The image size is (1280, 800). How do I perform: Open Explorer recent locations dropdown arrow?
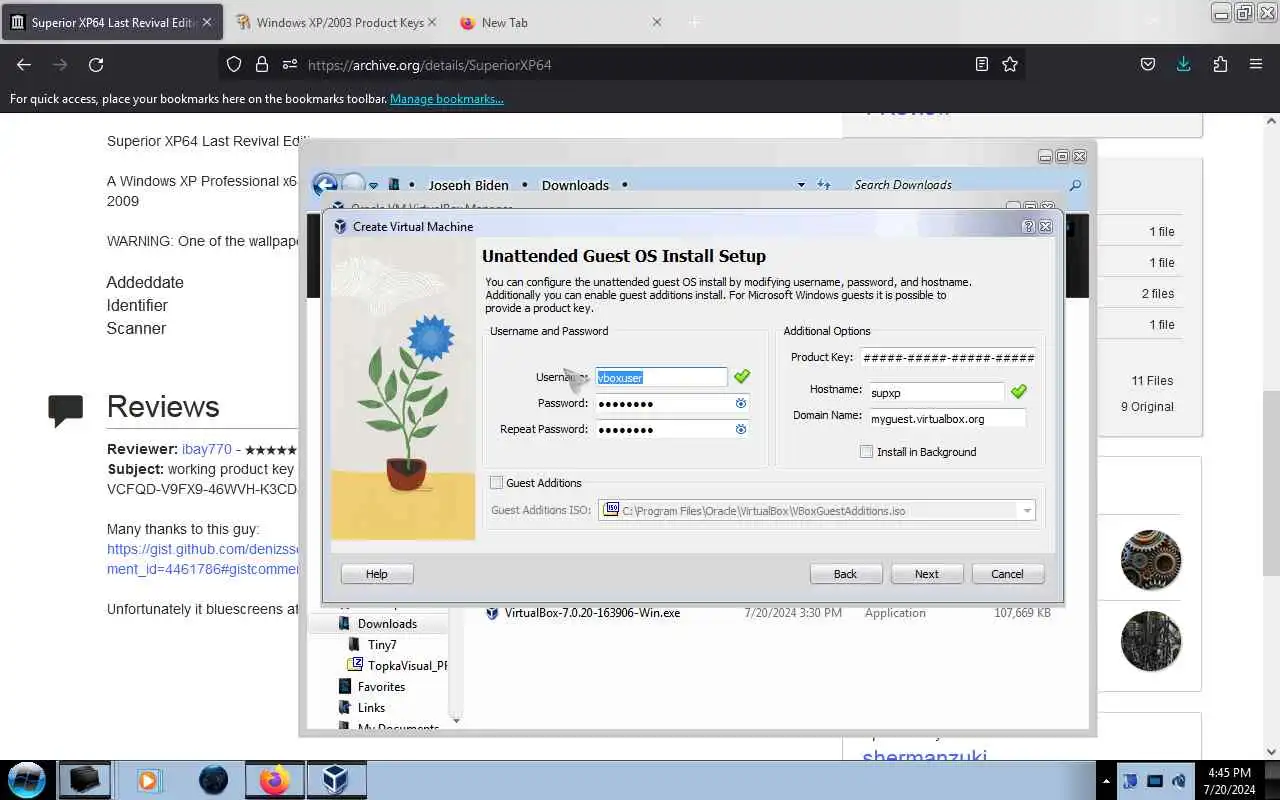[x=373, y=185]
